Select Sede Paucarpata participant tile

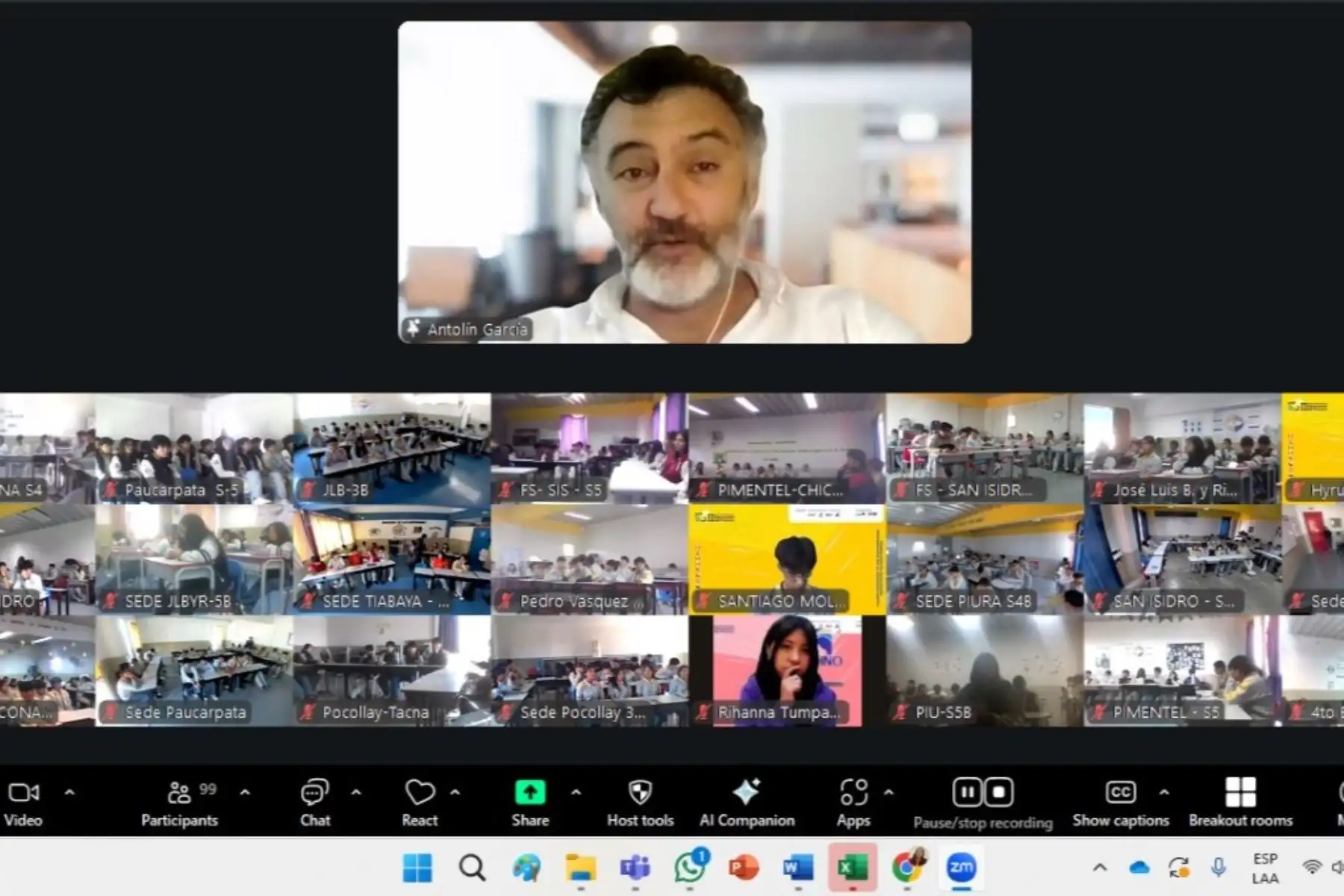click(194, 671)
